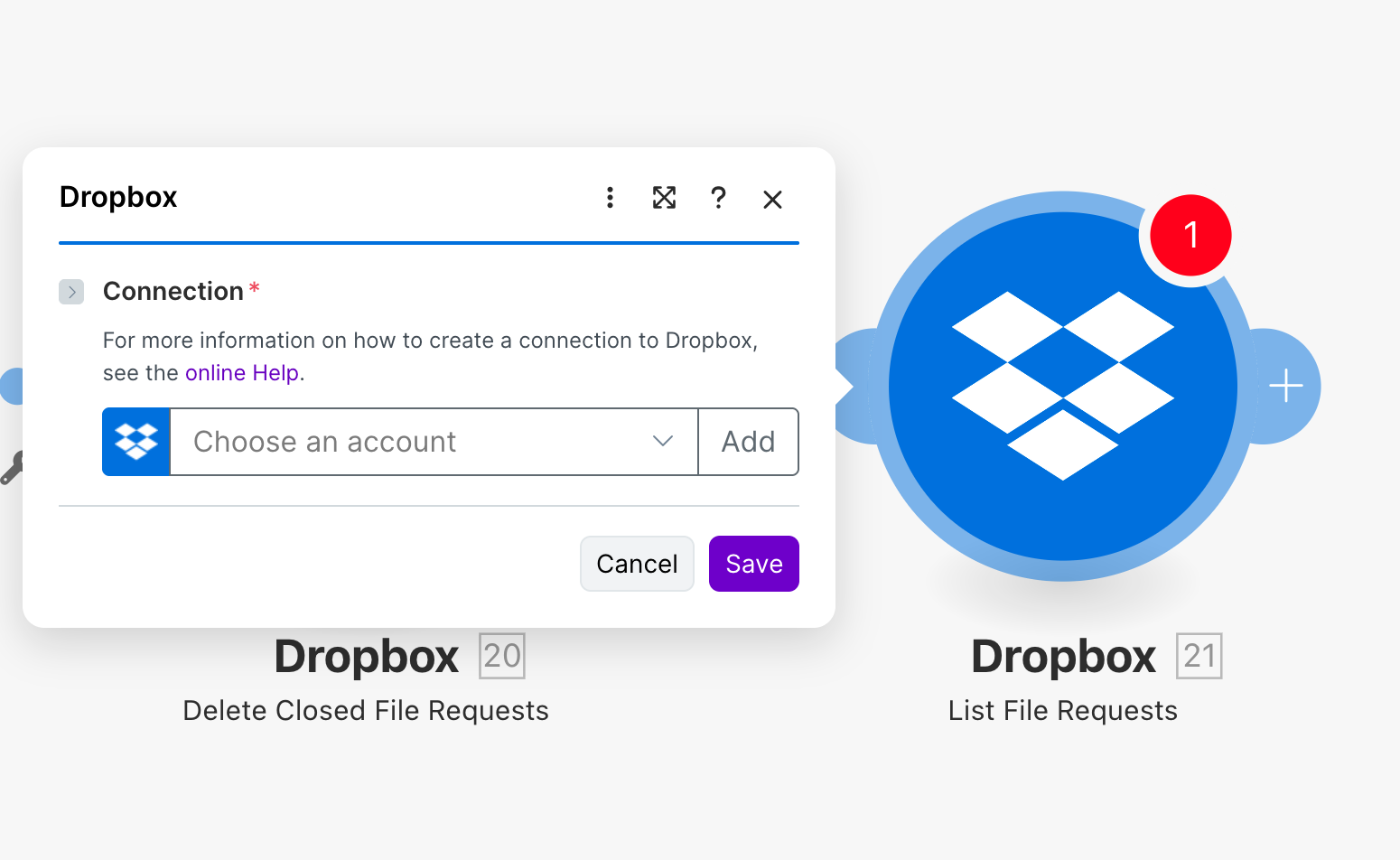Click the red notification badge showing 1
The image size is (1400, 860).
coord(1190,235)
